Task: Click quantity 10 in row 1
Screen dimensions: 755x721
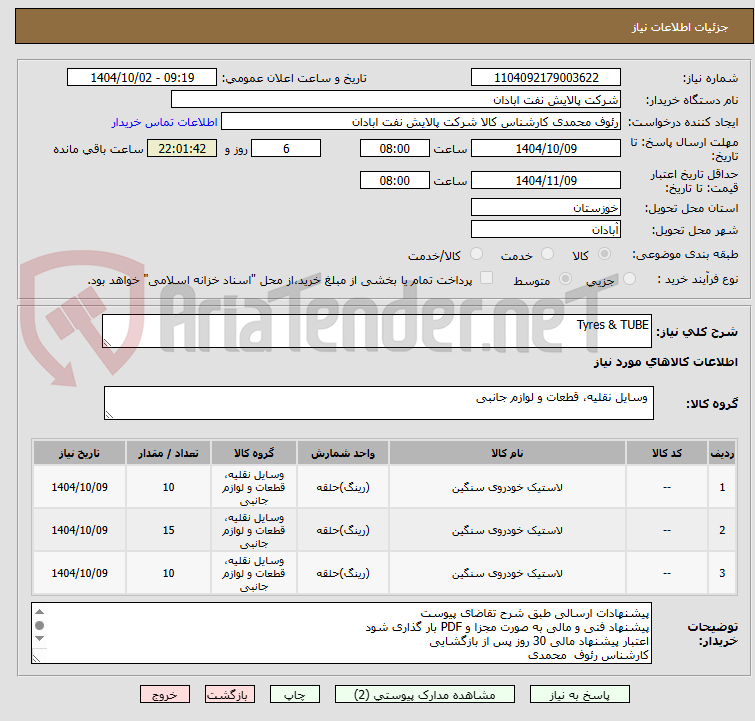Action: pos(168,487)
